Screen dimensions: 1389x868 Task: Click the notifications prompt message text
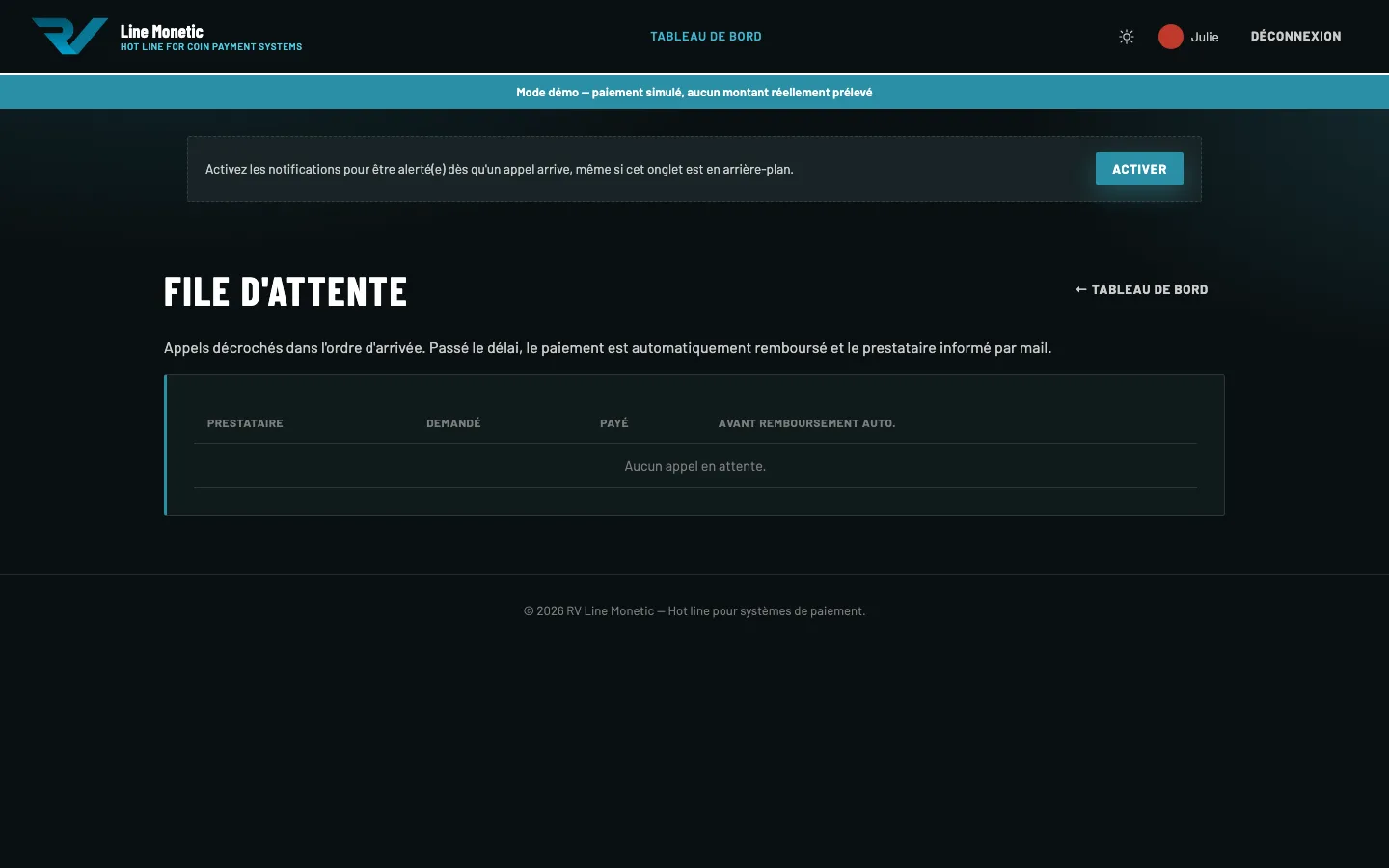(x=500, y=169)
